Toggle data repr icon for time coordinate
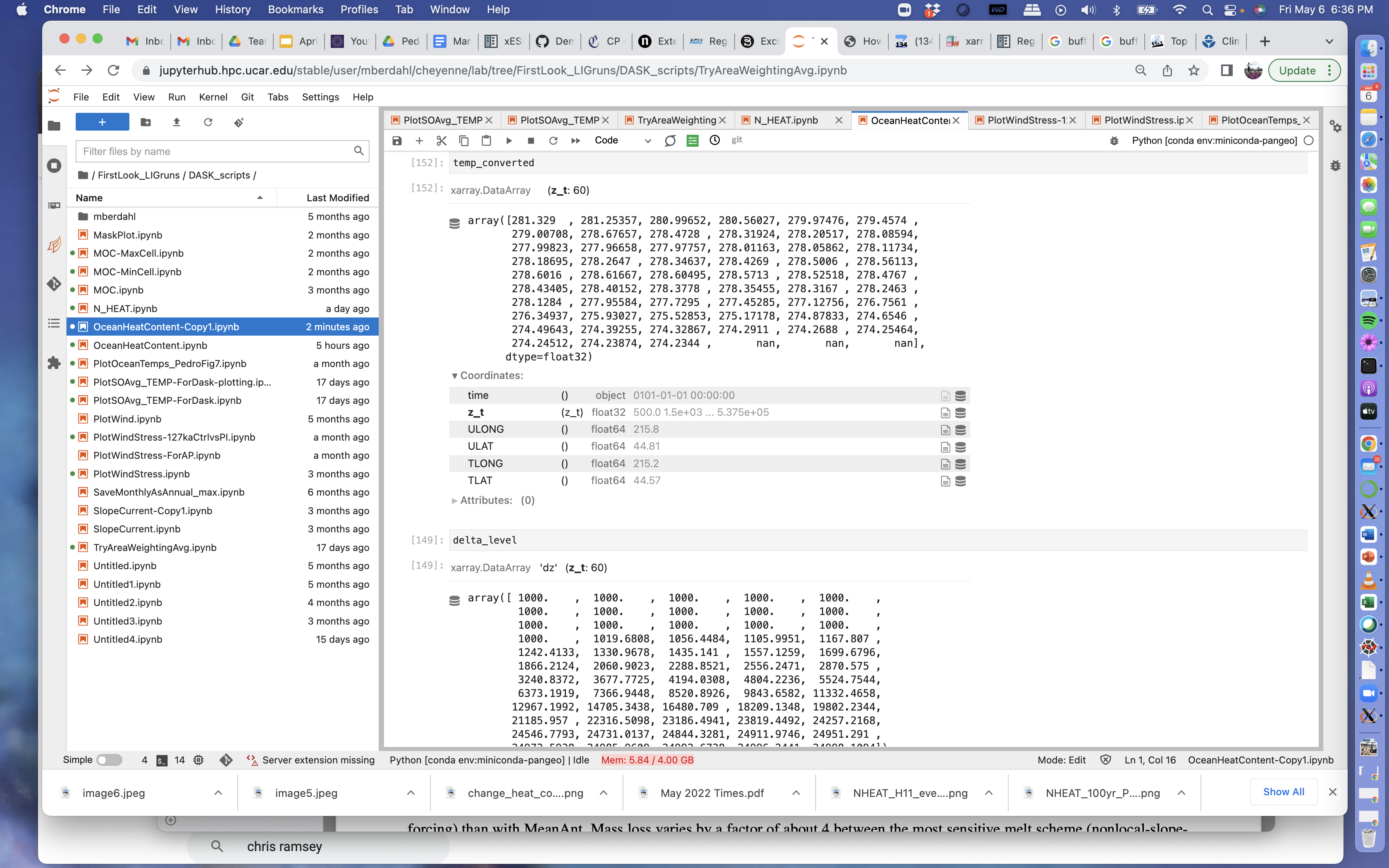The width and height of the screenshot is (1389, 868). (960, 396)
